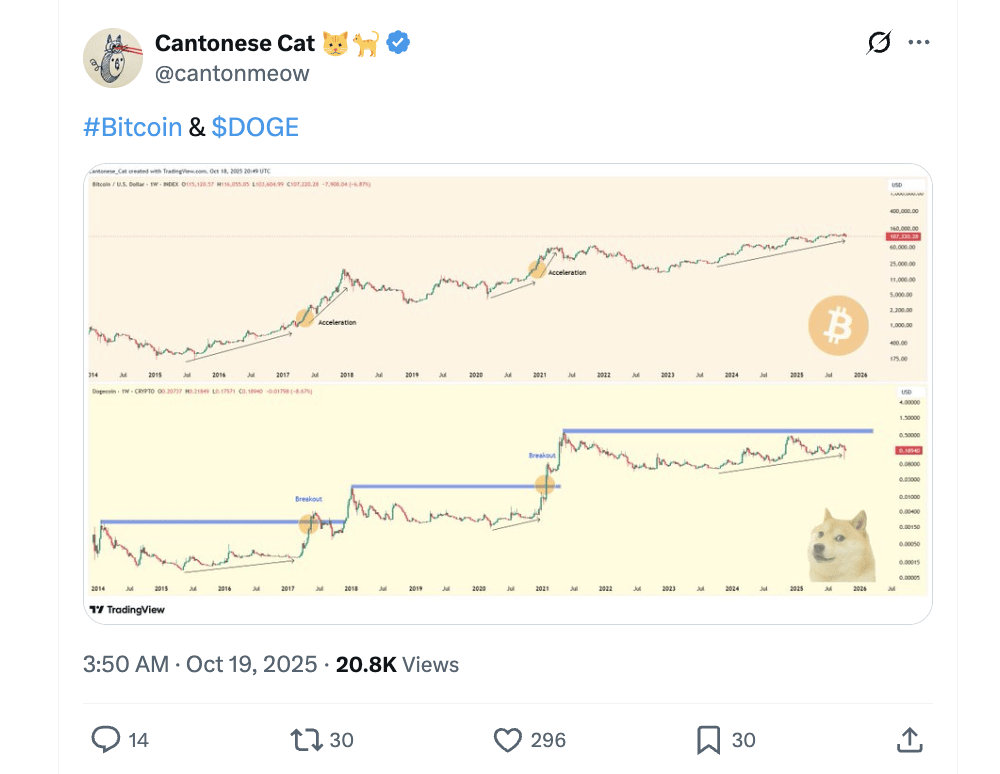
Task: Open the $DOGE cashtag link
Action: tap(255, 127)
